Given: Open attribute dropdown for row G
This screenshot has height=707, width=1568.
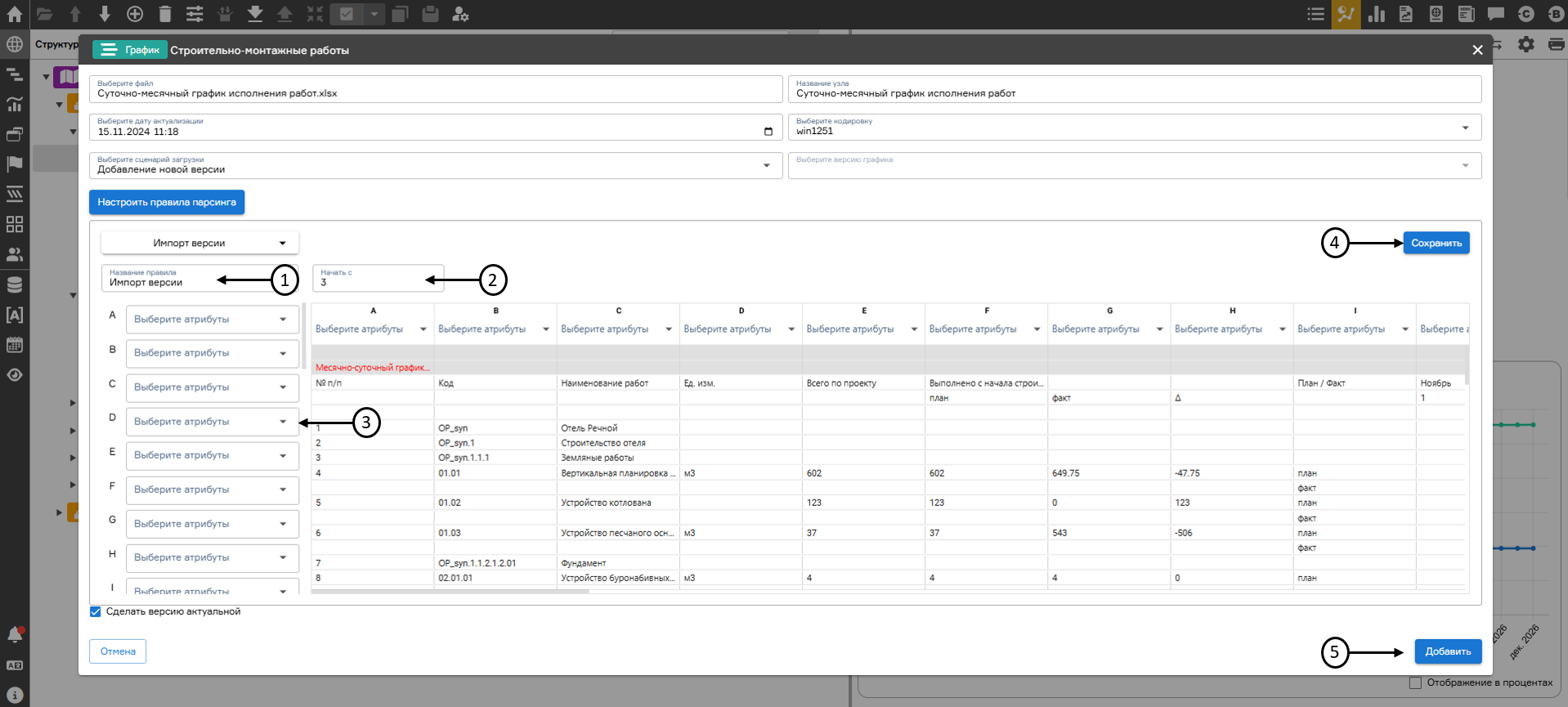Looking at the screenshot, I should click(213, 523).
